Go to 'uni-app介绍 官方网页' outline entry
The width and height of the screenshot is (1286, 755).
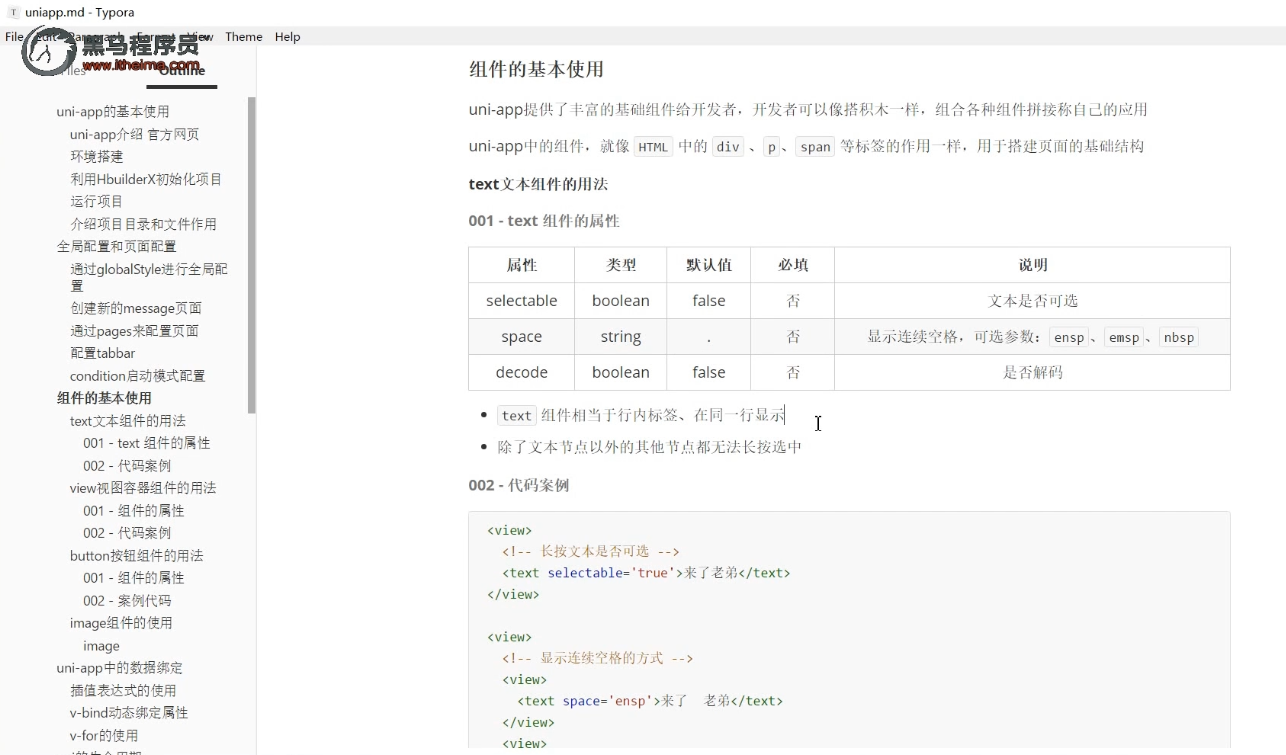[x=134, y=134]
